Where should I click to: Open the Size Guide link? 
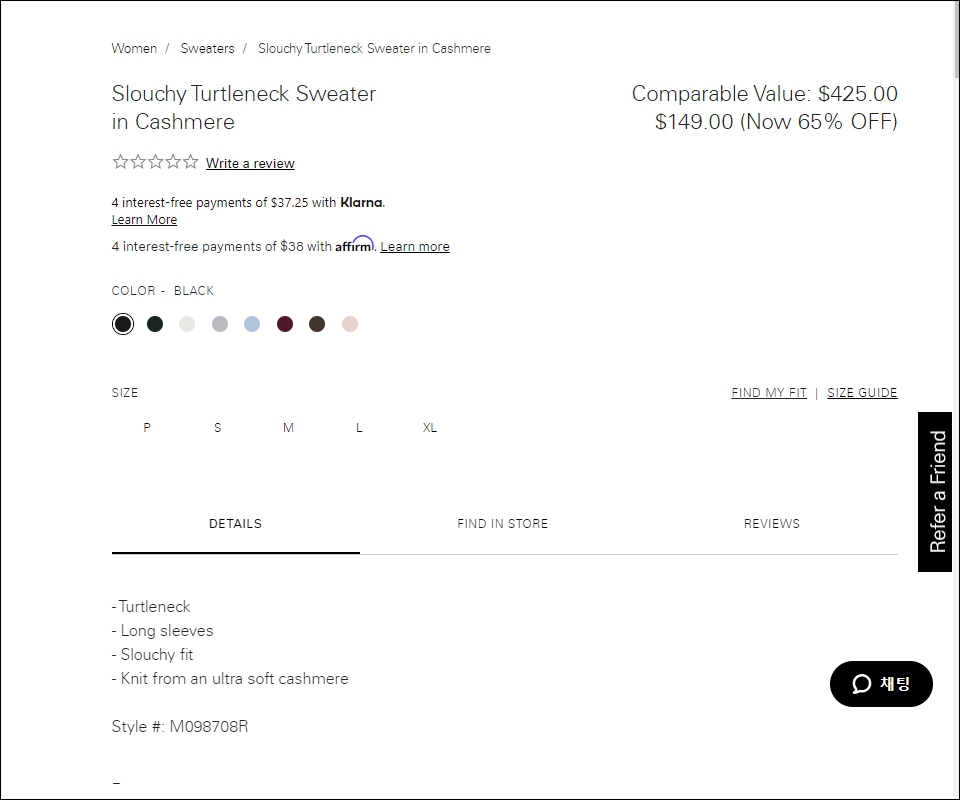coord(862,393)
